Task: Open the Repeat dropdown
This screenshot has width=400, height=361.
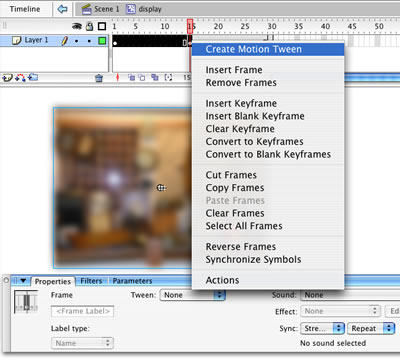Action: (371, 329)
